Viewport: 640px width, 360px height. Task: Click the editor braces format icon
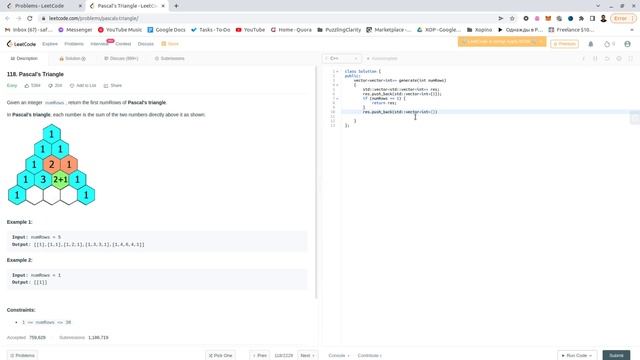coord(595,59)
